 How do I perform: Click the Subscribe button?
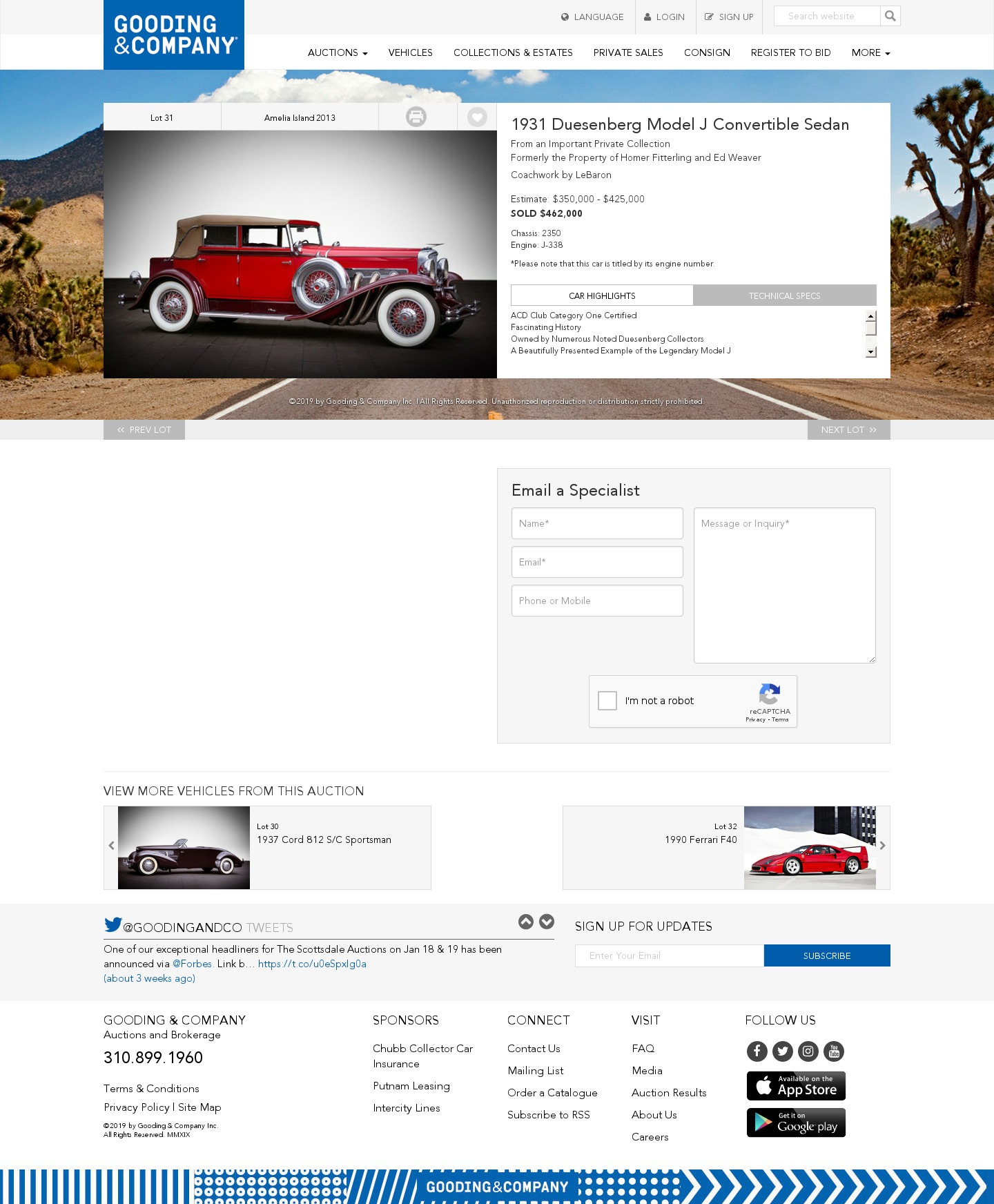click(827, 955)
